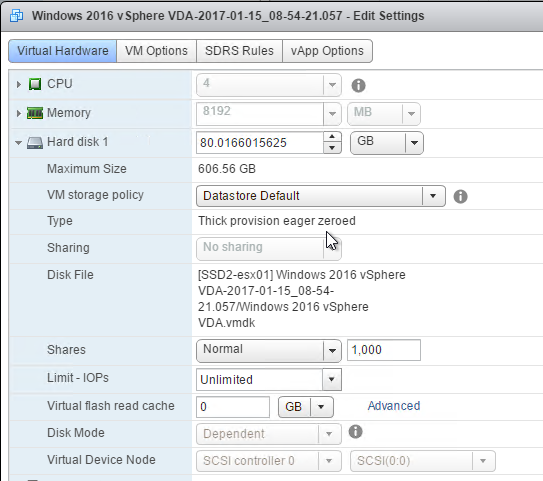This screenshot has height=481, width=543.
Task: Switch to the Virtual Hardware tab
Action: (63, 51)
